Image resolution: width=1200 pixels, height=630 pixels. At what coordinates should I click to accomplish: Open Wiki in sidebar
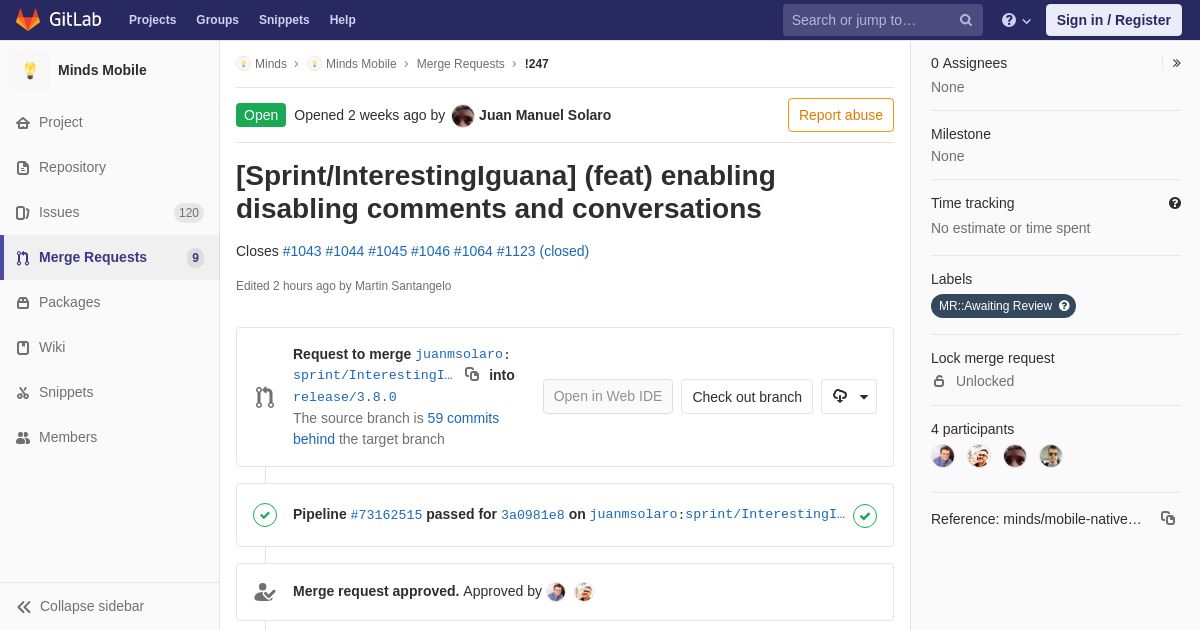(110, 347)
